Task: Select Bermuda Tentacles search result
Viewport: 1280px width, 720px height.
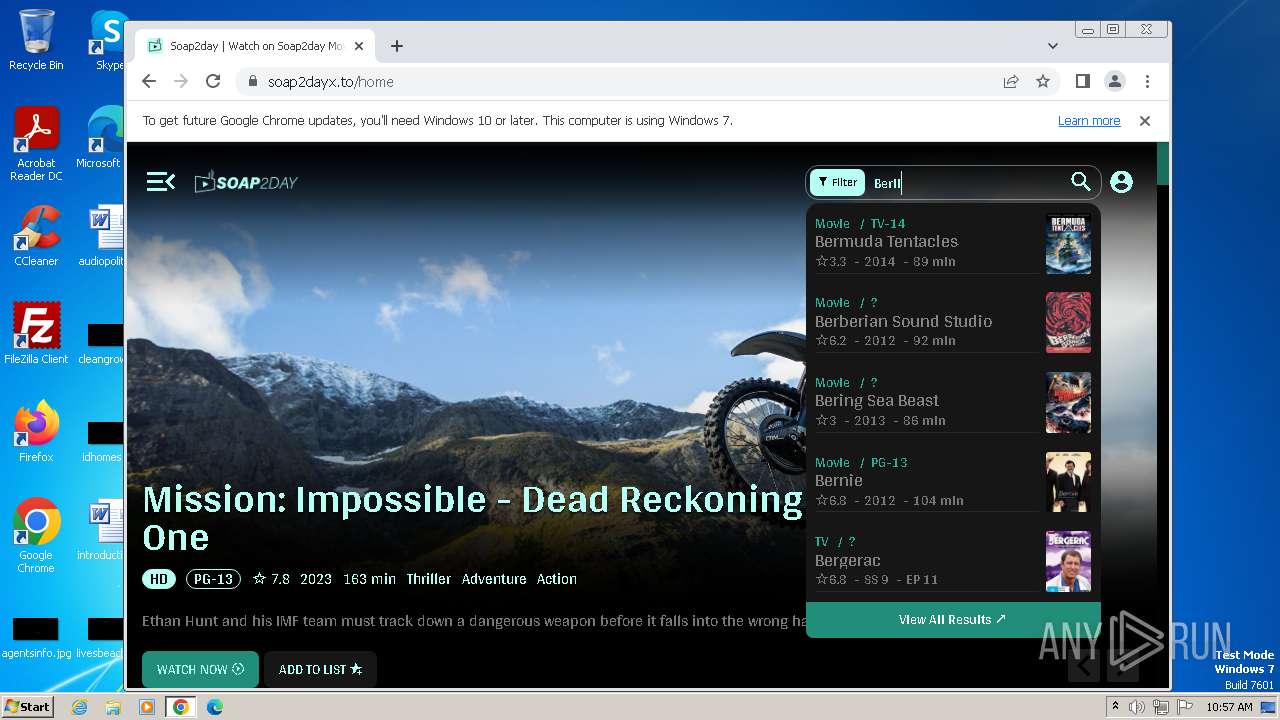Action: click(x=952, y=243)
